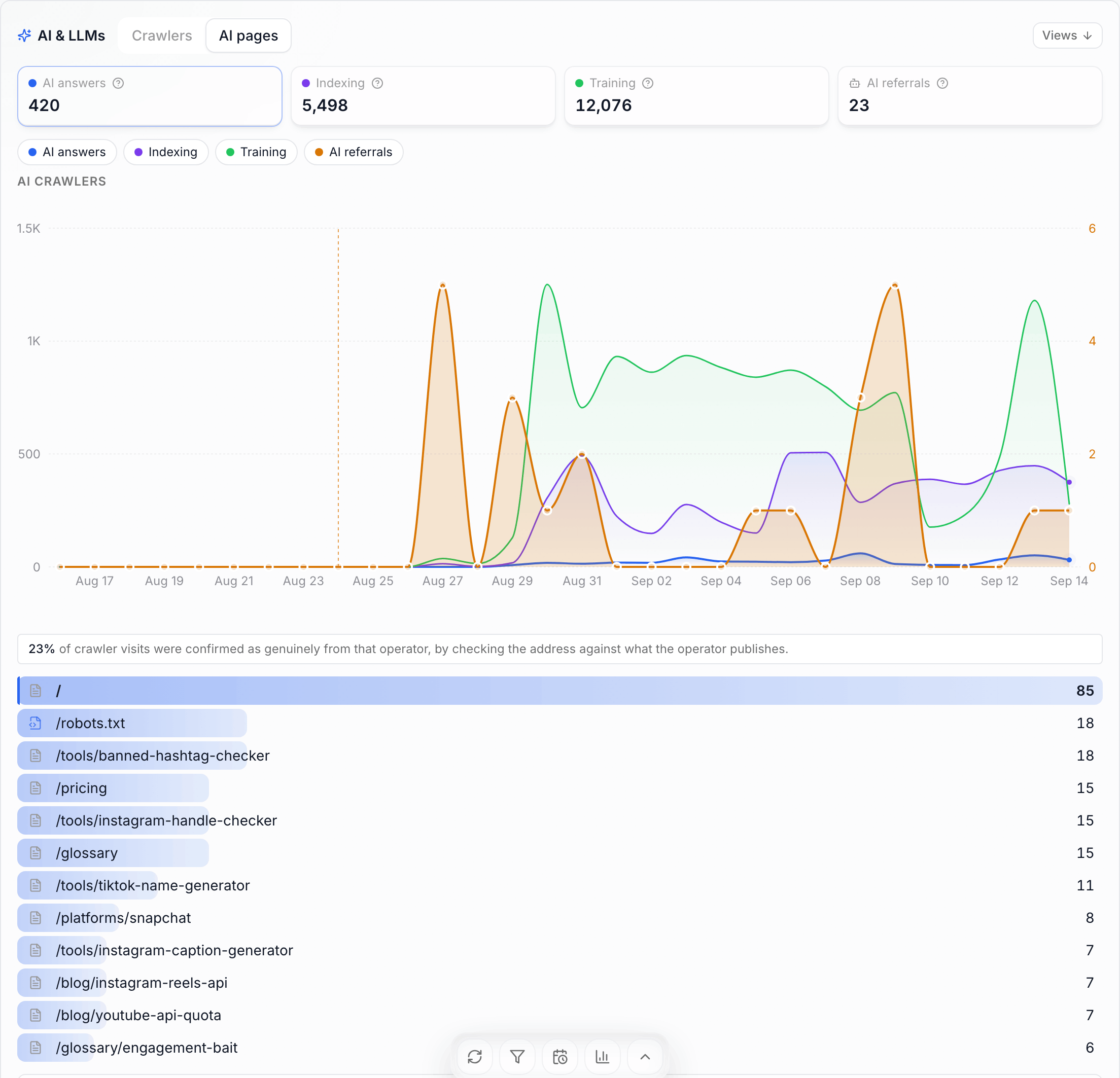Image resolution: width=1120 pixels, height=1078 pixels.
Task: Open the Training help tooltip icon
Action: tap(647, 83)
